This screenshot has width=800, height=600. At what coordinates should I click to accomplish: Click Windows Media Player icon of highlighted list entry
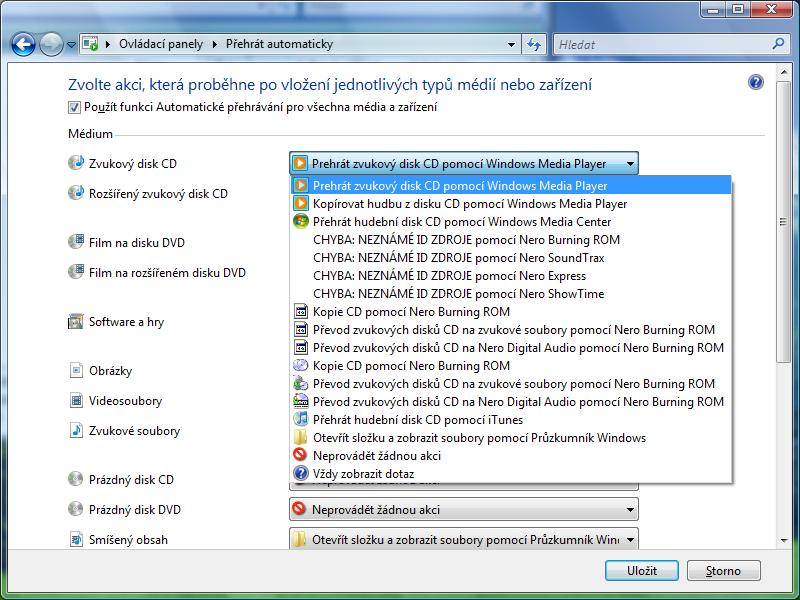(301, 186)
